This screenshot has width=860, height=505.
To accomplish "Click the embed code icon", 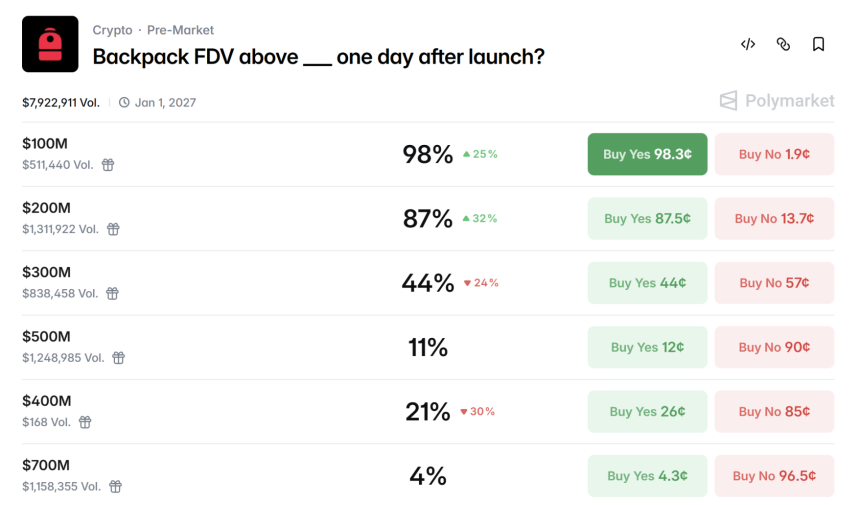I will pyautogui.click(x=748, y=44).
